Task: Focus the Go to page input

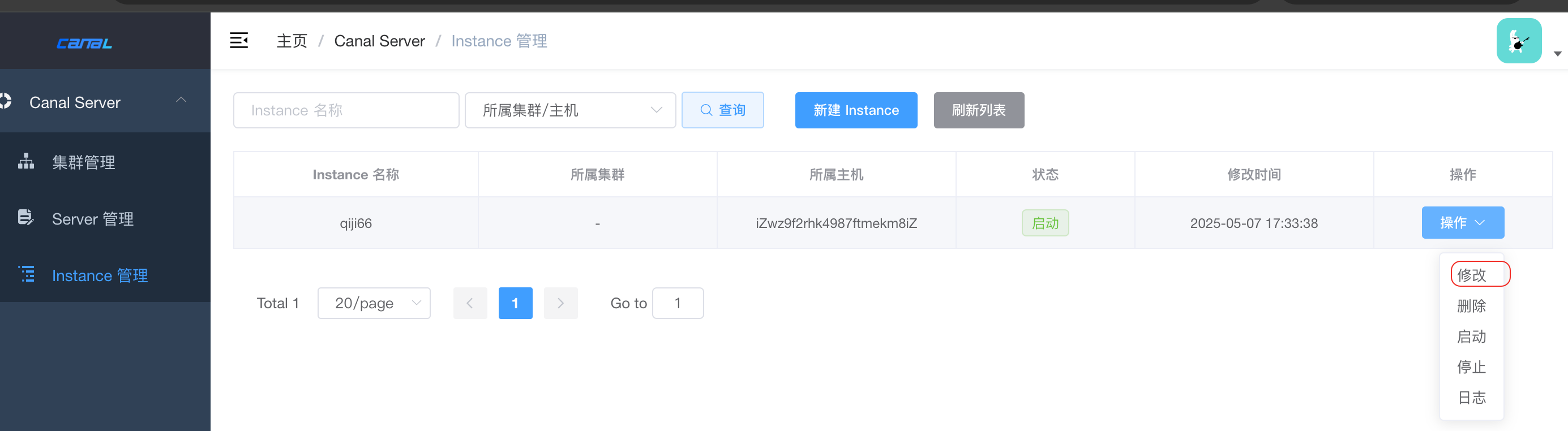Action: 678,303
